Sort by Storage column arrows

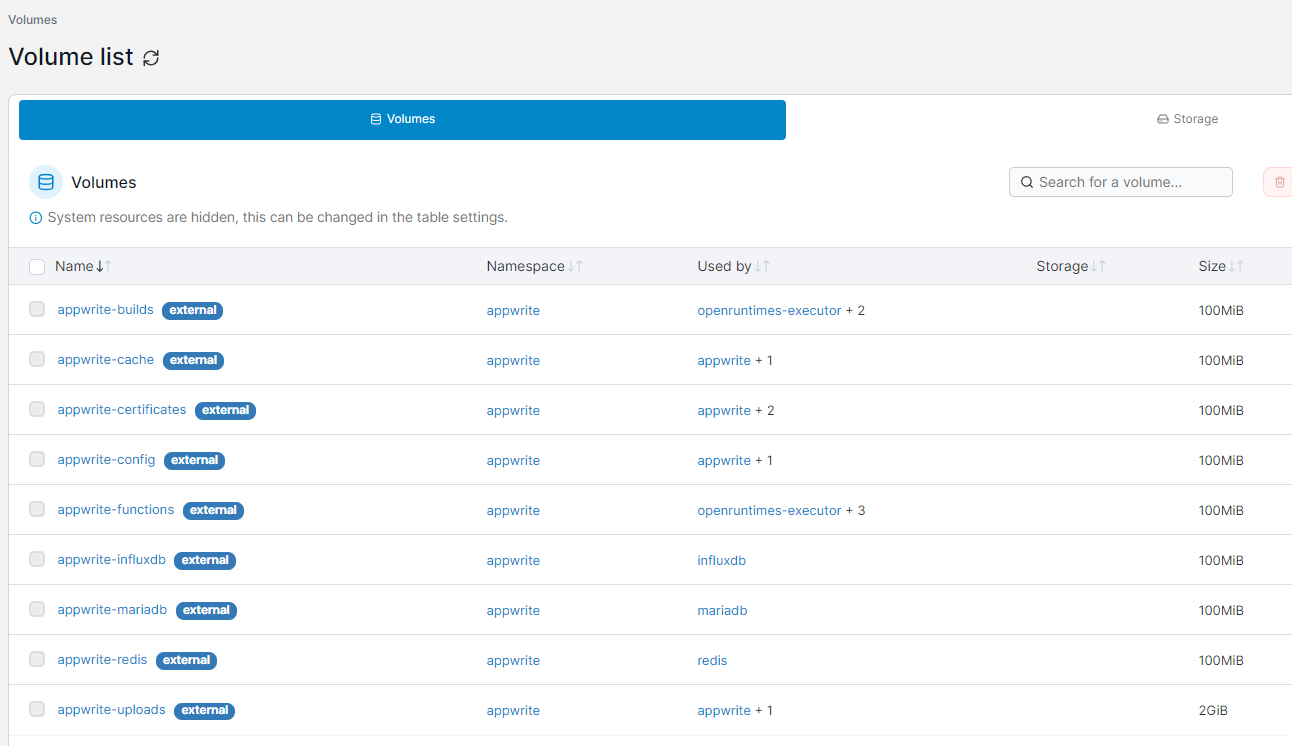point(1098,266)
